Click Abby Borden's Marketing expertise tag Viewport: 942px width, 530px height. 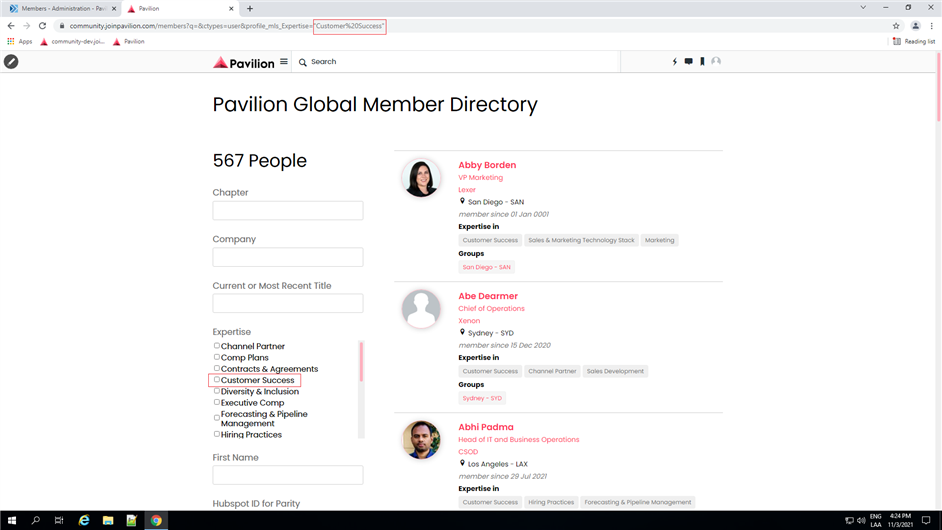click(x=660, y=240)
